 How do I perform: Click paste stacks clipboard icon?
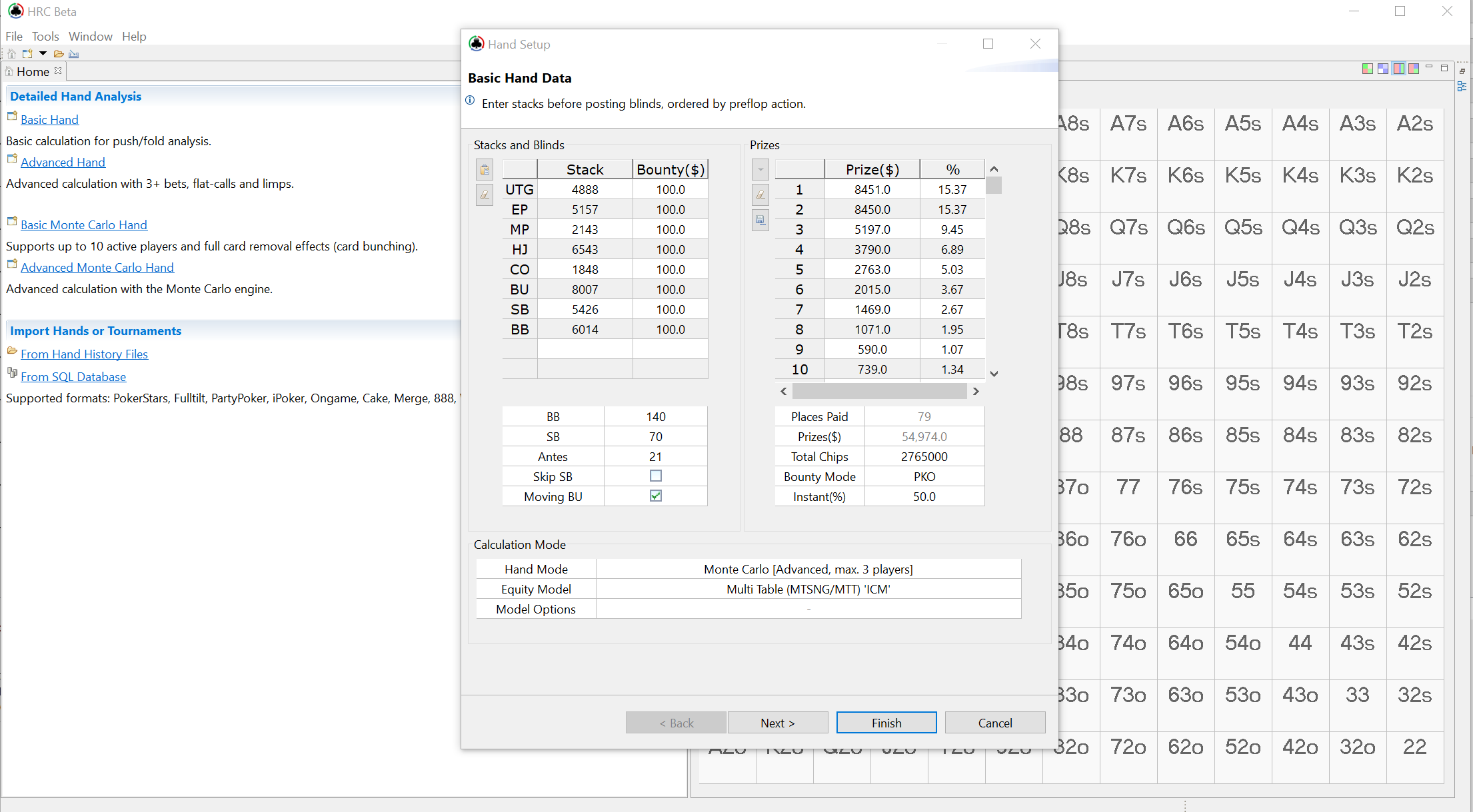click(485, 169)
